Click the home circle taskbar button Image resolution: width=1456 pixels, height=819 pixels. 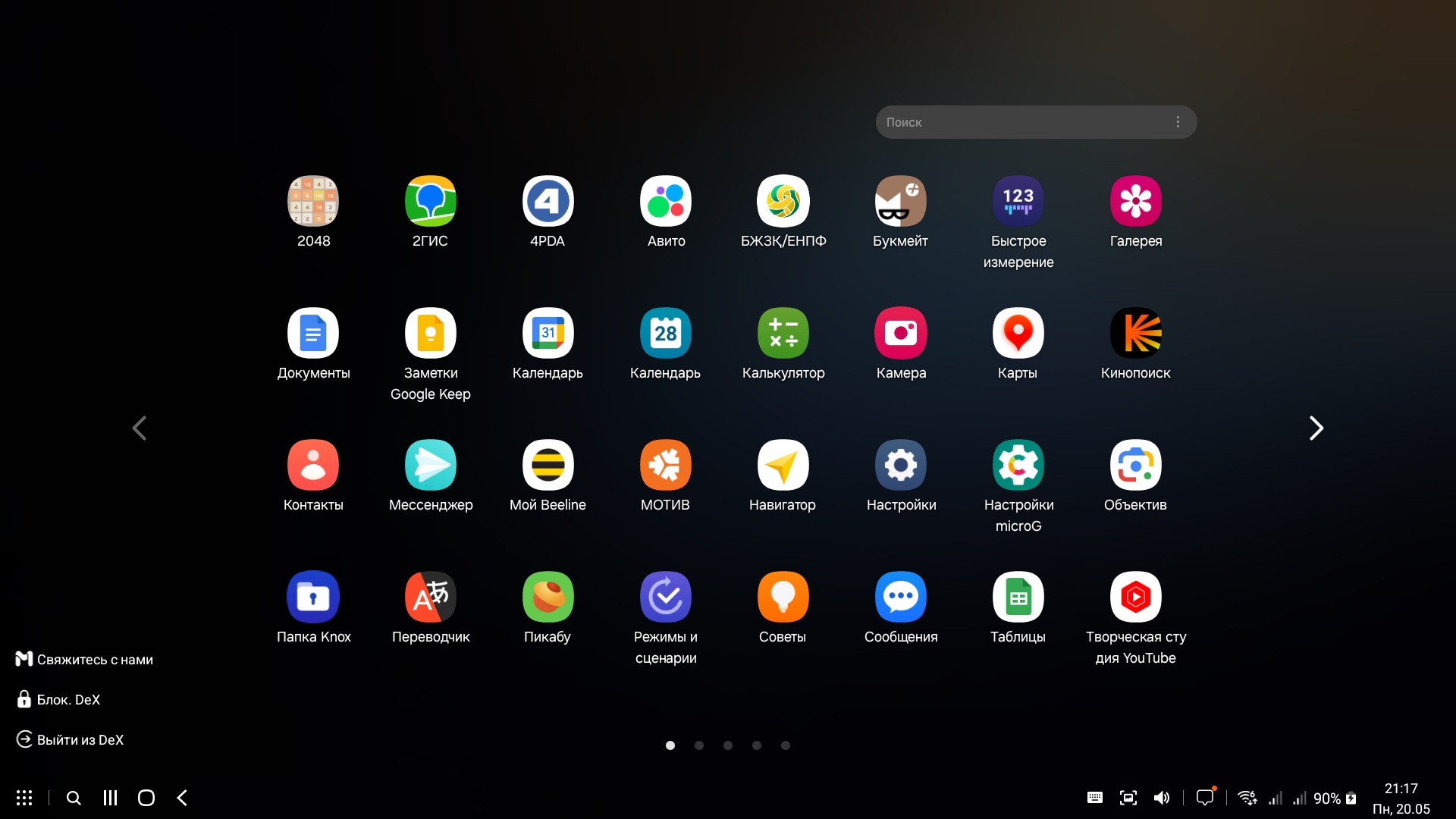pyautogui.click(x=146, y=798)
